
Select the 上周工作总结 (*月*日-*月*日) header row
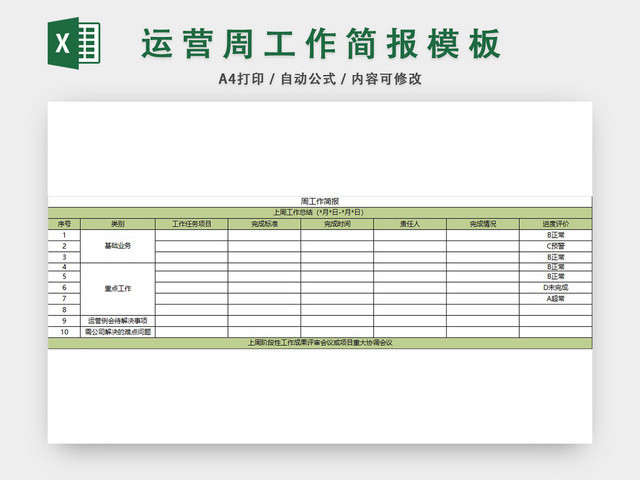pyautogui.click(x=320, y=213)
